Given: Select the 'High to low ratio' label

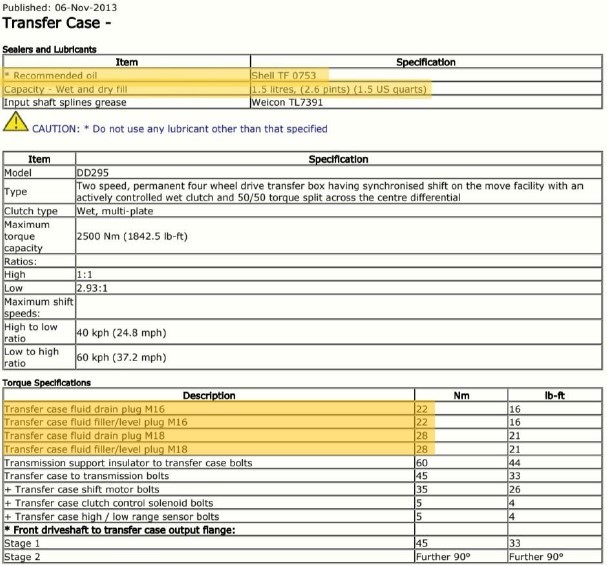Looking at the screenshot, I should coord(31,333).
